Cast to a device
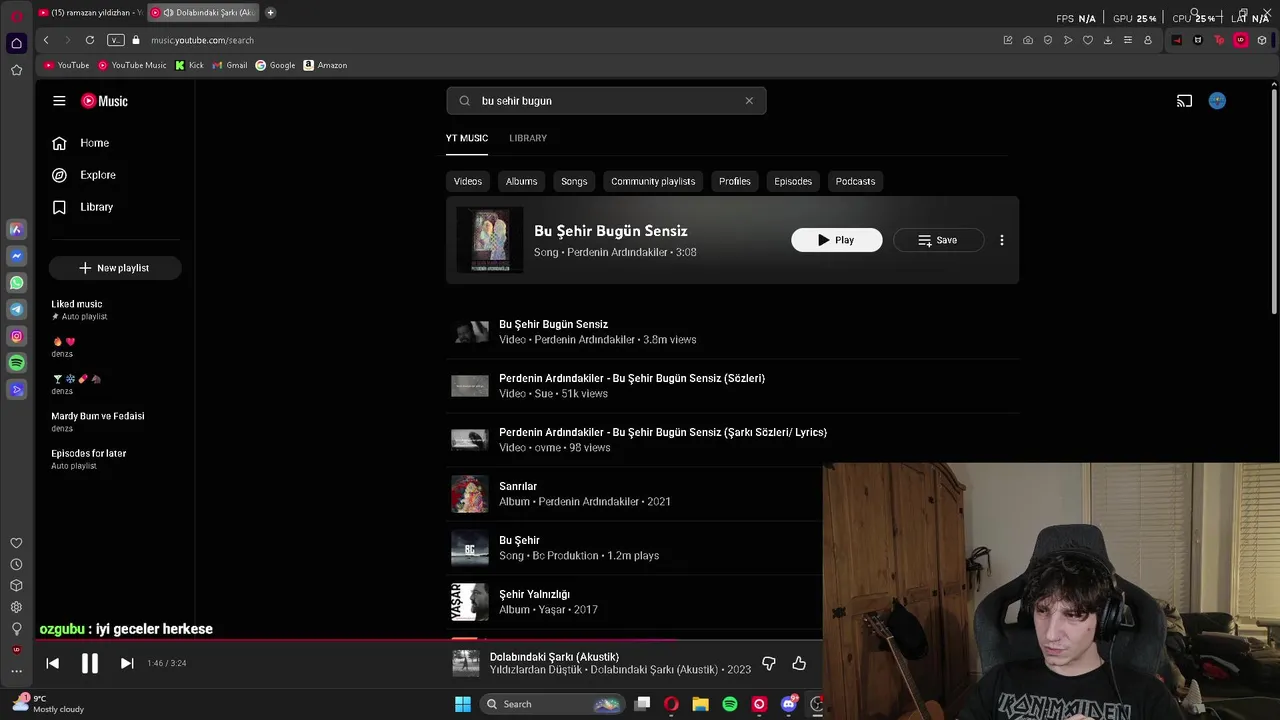 coord(1184,101)
